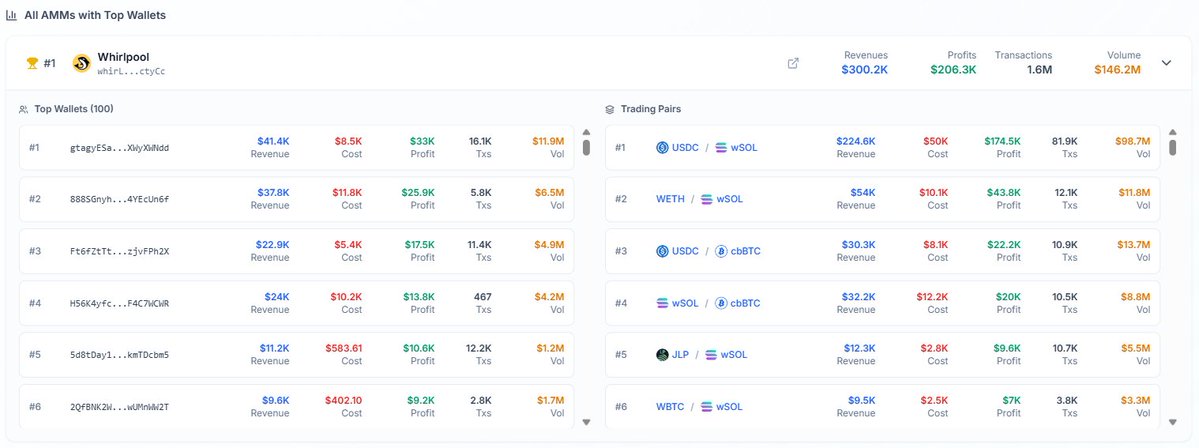Click JLP token link
This screenshot has height=448, width=1199.
(681, 355)
